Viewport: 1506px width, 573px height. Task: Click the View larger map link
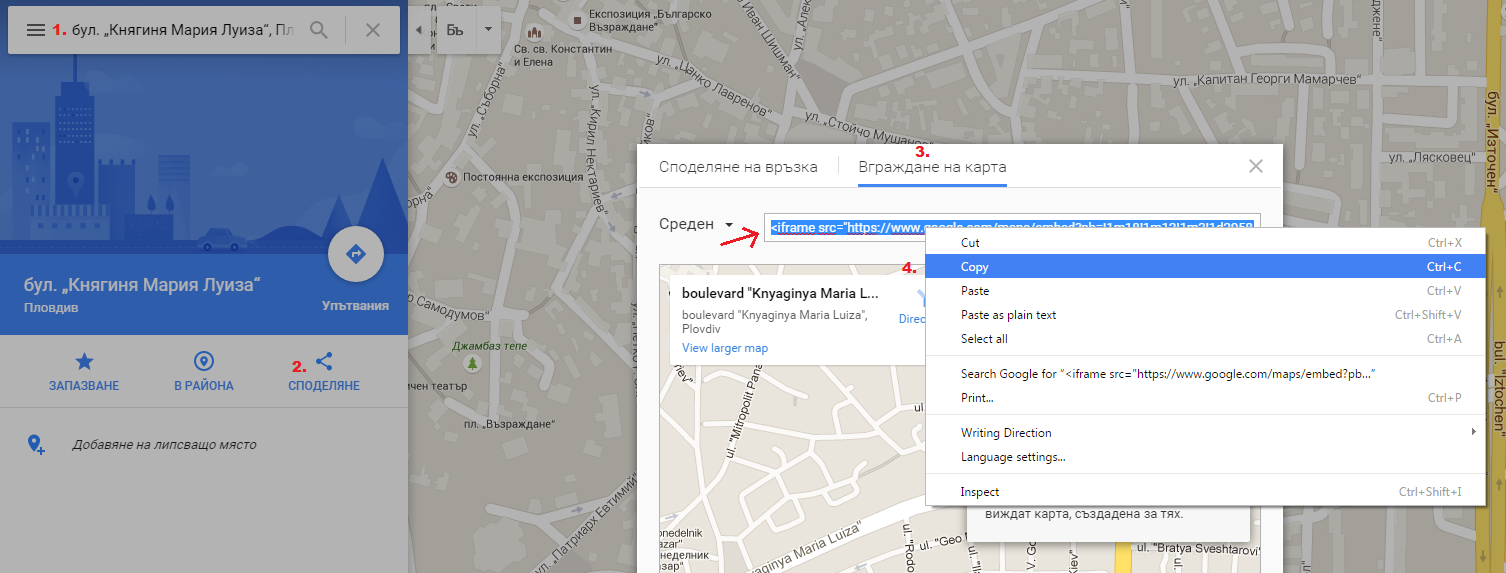click(725, 348)
